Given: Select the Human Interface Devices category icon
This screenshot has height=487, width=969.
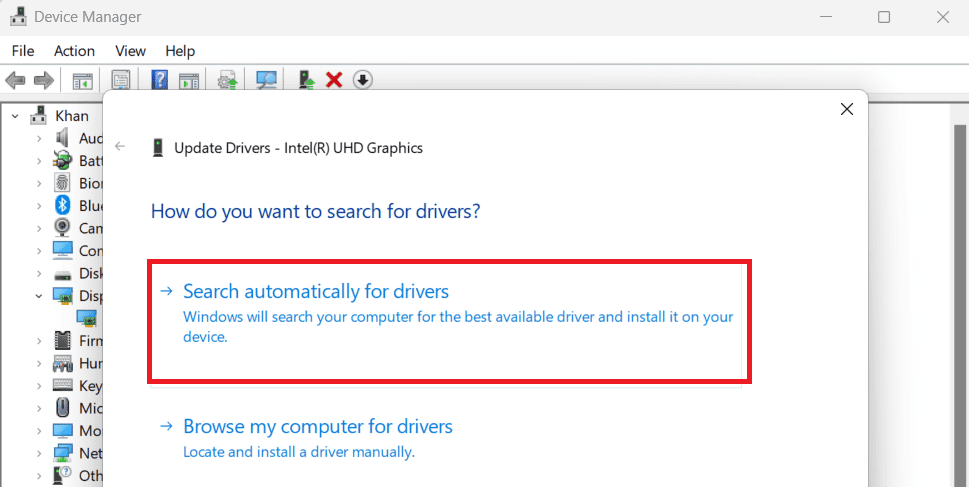Looking at the screenshot, I should 62,363.
